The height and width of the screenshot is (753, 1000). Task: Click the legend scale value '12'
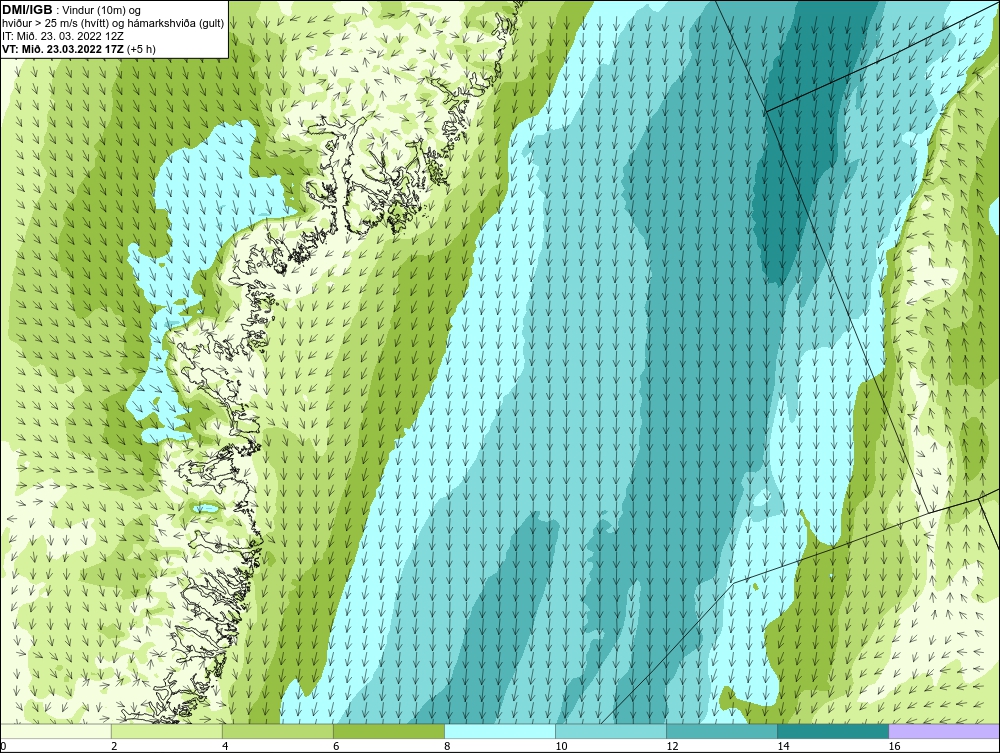(672, 746)
